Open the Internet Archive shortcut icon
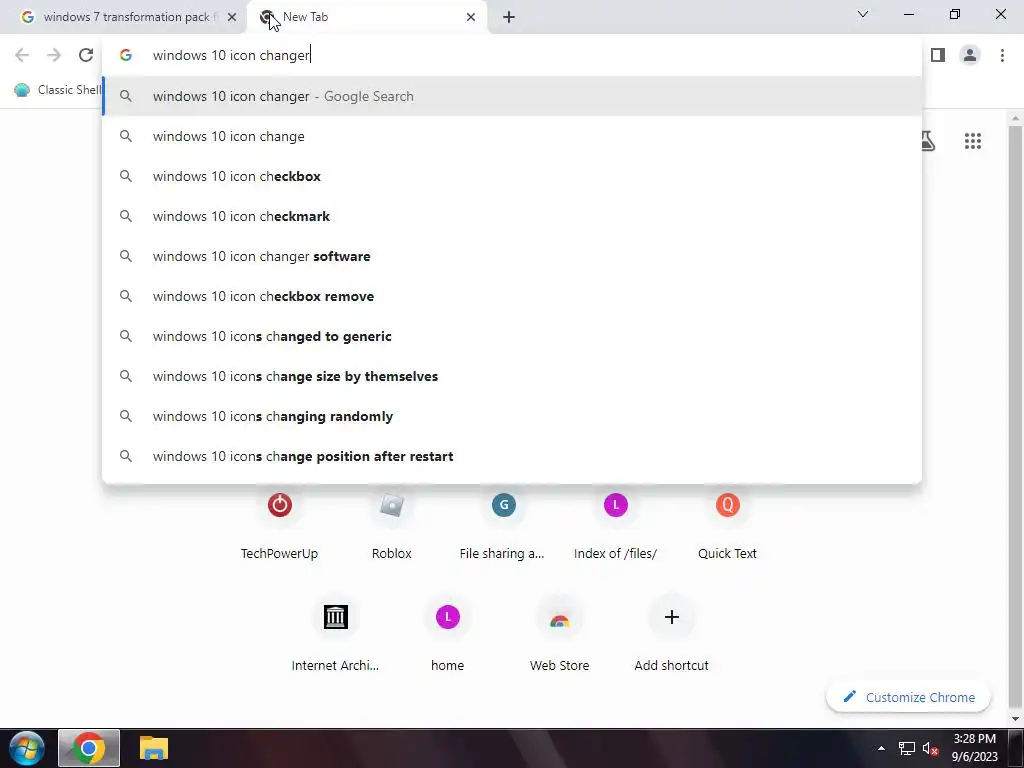The image size is (1024, 768). click(336, 616)
